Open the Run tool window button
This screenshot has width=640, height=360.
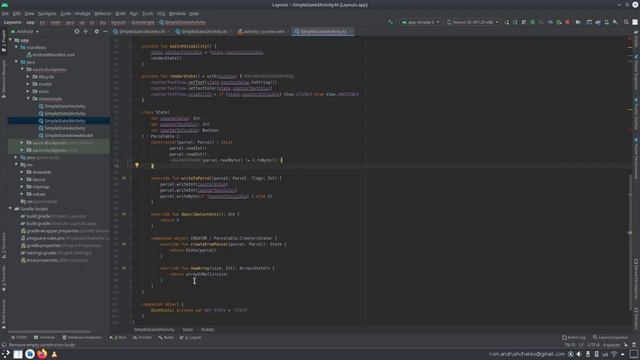[x=118, y=338]
